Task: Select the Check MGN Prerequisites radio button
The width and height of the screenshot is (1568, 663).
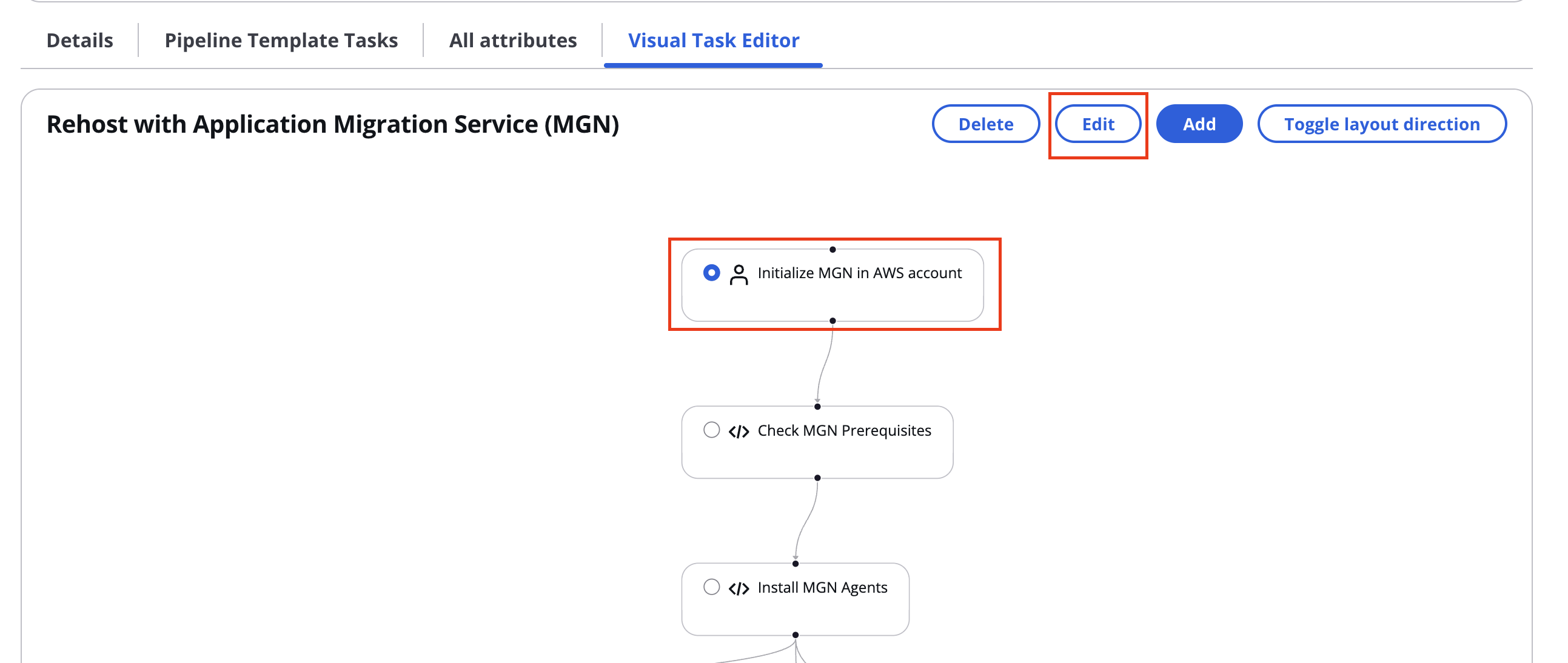Action: coord(712,430)
